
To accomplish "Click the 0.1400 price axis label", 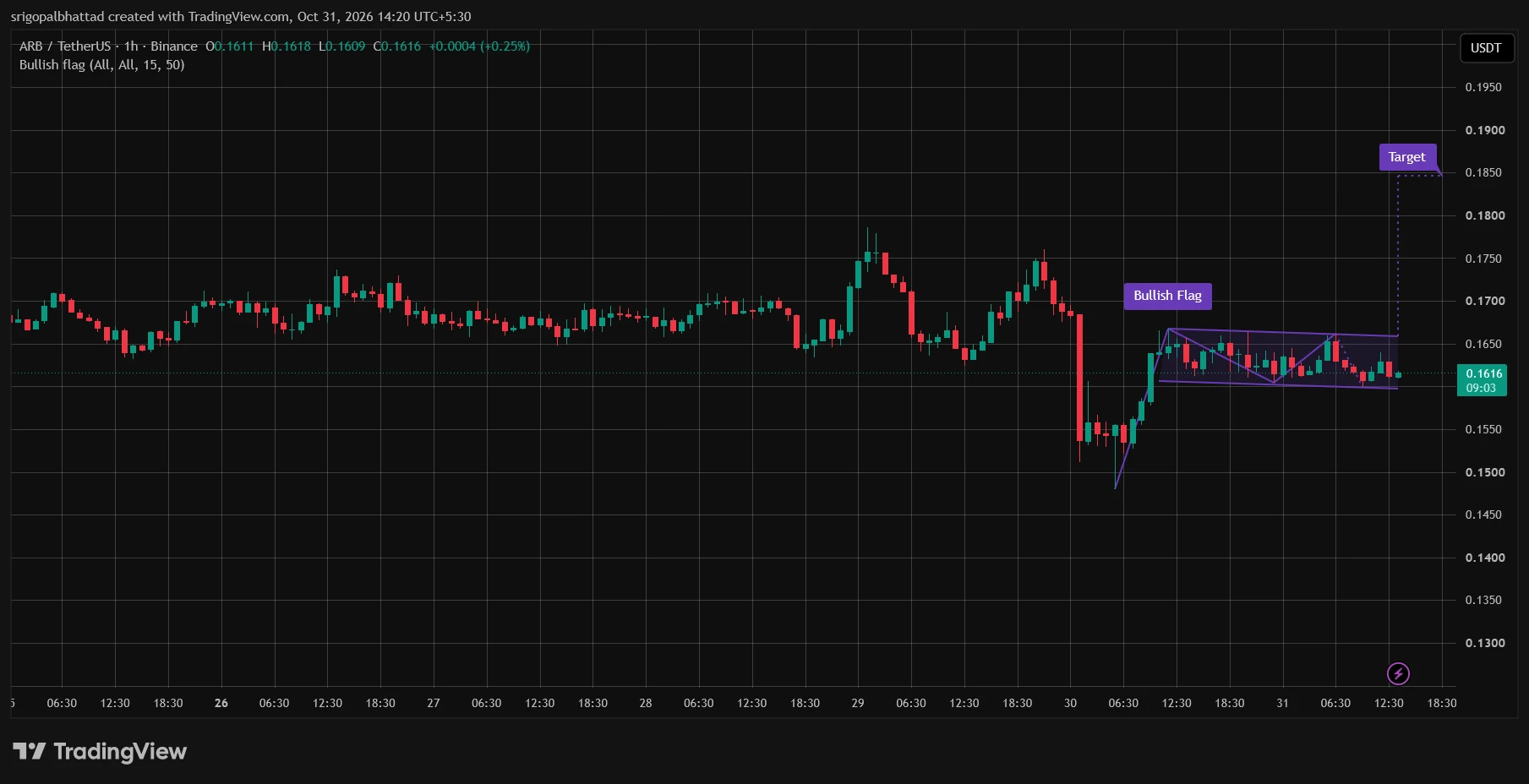I will (1484, 558).
